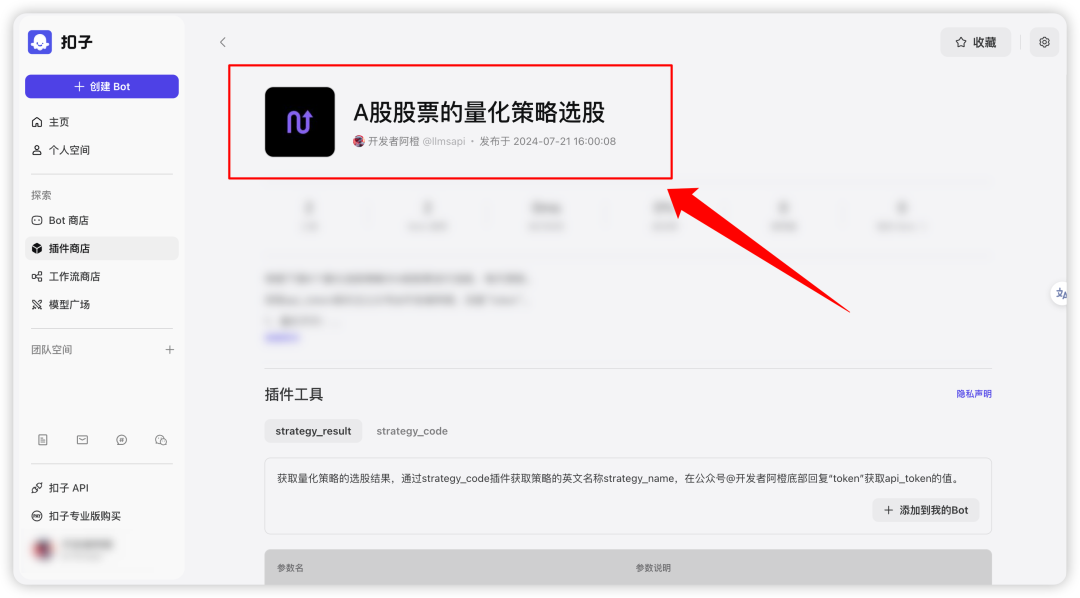The height and width of the screenshot is (598, 1080).
Task: Switch to strategy_code tab
Action: [x=412, y=431]
